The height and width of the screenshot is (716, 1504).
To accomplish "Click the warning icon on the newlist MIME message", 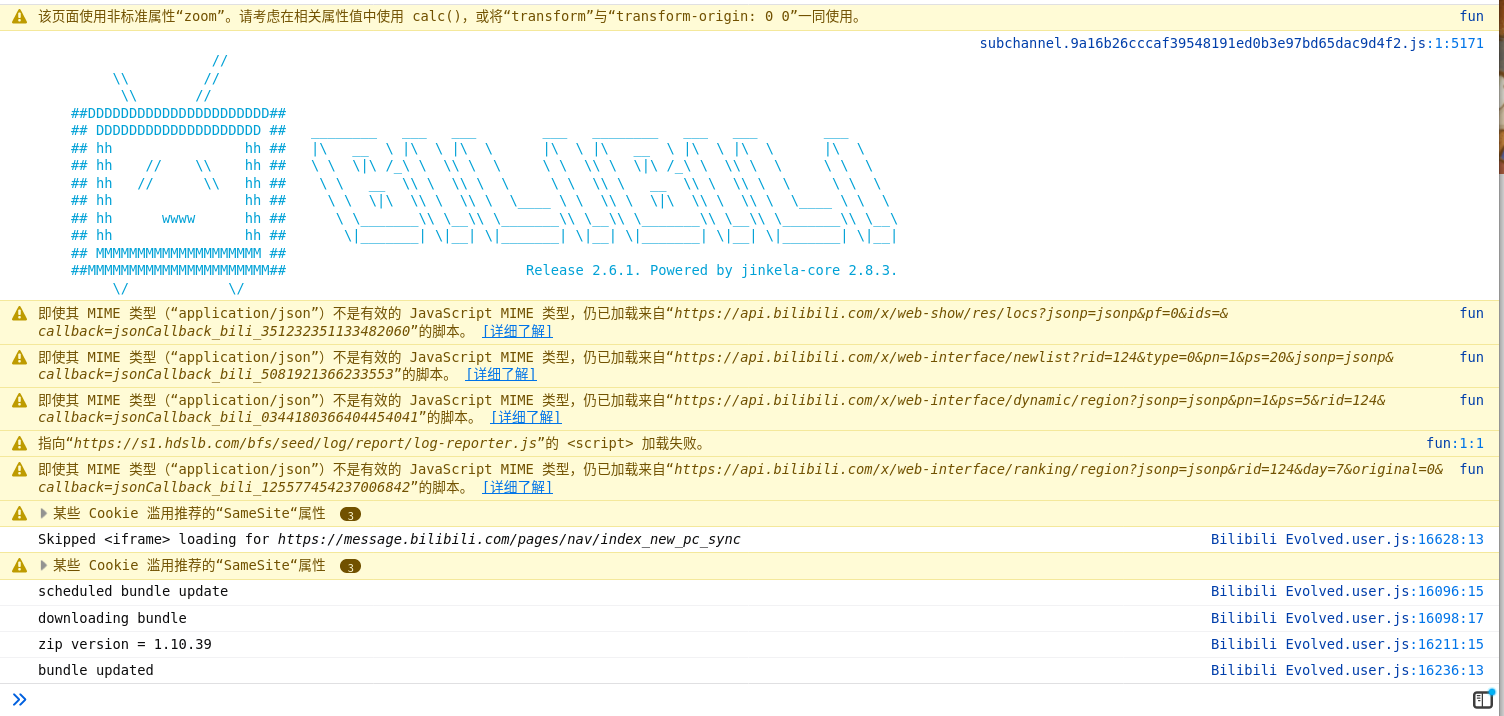I will 18,357.
